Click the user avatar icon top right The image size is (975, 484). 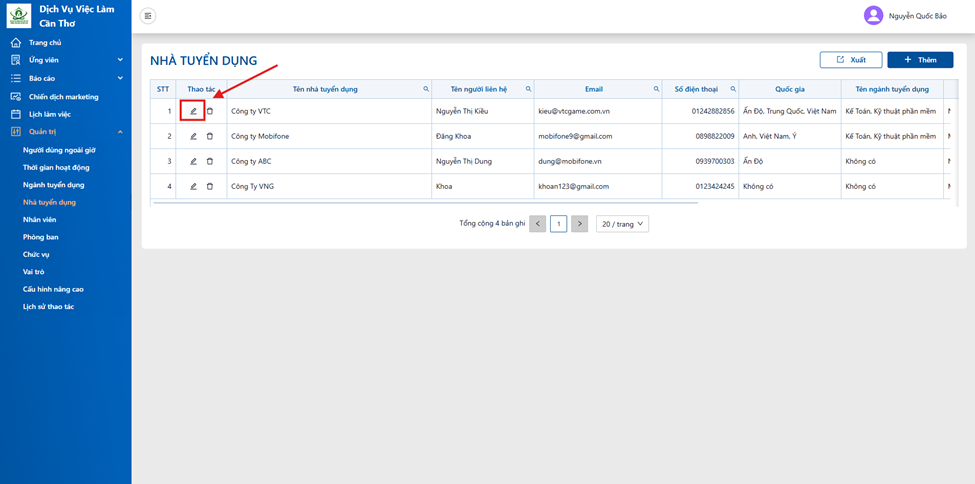pos(873,16)
